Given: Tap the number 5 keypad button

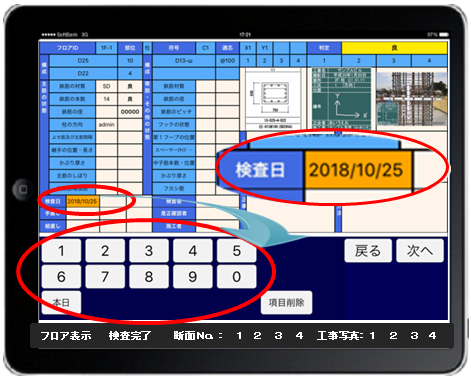Looking at the screenshot, I should (237, 251).
